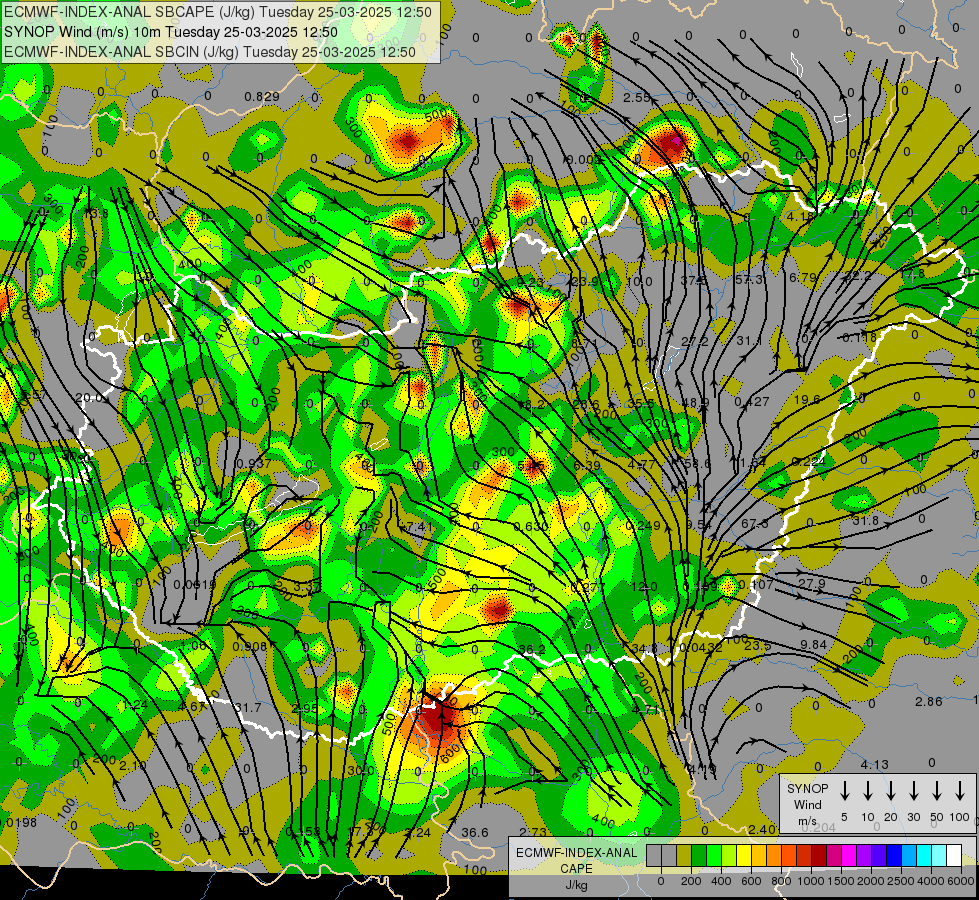Click the map value '6.79'
This screenshot has height=900, width=979.
pos(802,277)
